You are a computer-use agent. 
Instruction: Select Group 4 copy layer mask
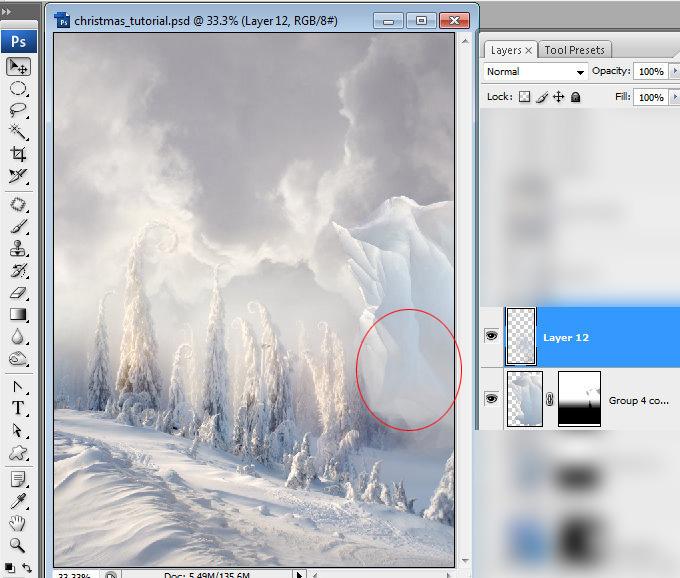(579, 399)
